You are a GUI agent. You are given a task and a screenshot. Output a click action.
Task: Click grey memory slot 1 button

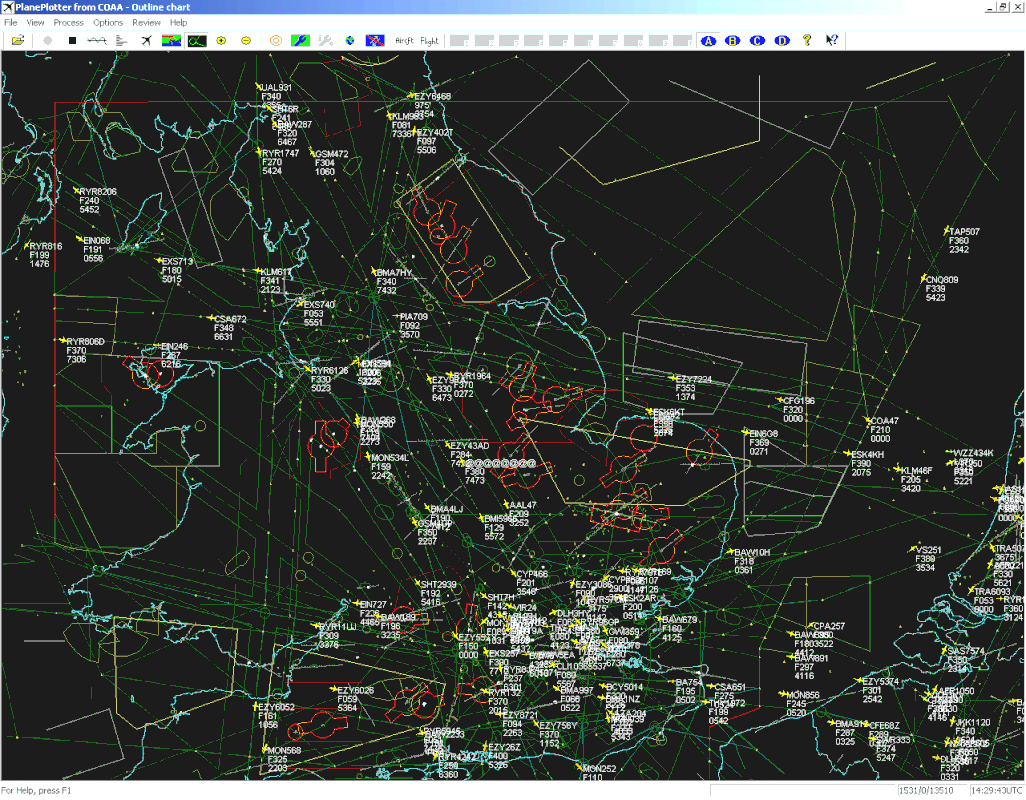[460, 41]
